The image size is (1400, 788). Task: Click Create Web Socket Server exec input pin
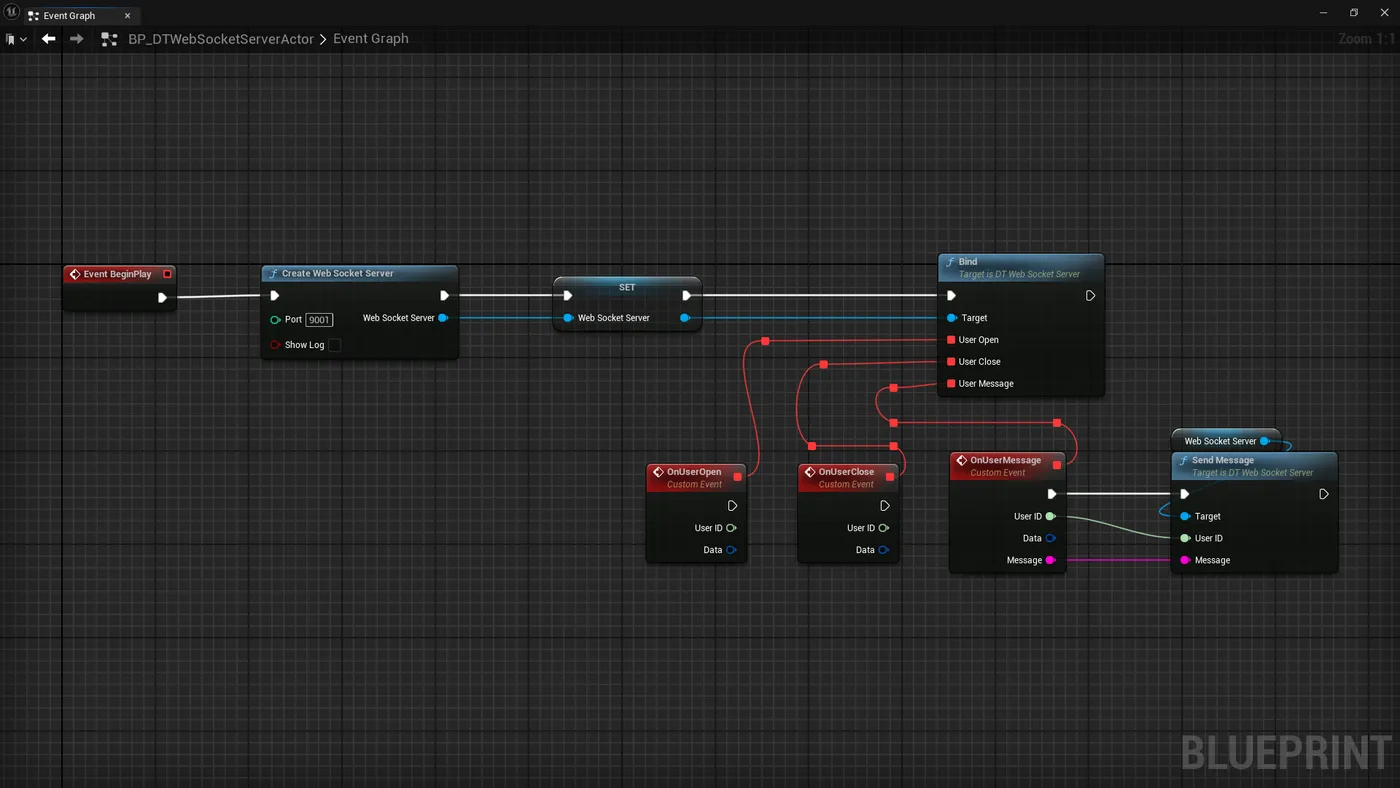(x=275, y=296)
